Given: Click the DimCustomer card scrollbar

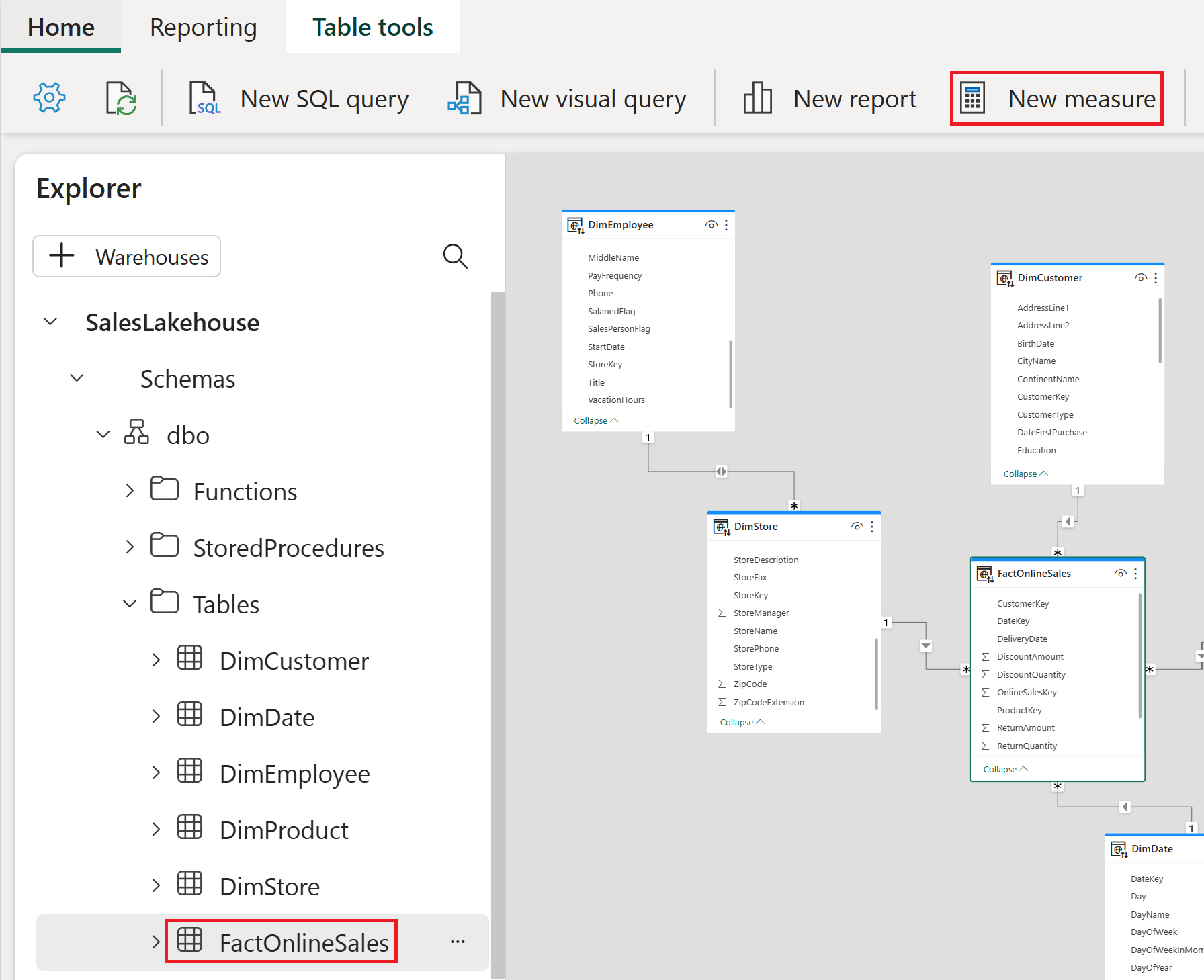Looking at the screenshot, I should (x=1160, y=331).
